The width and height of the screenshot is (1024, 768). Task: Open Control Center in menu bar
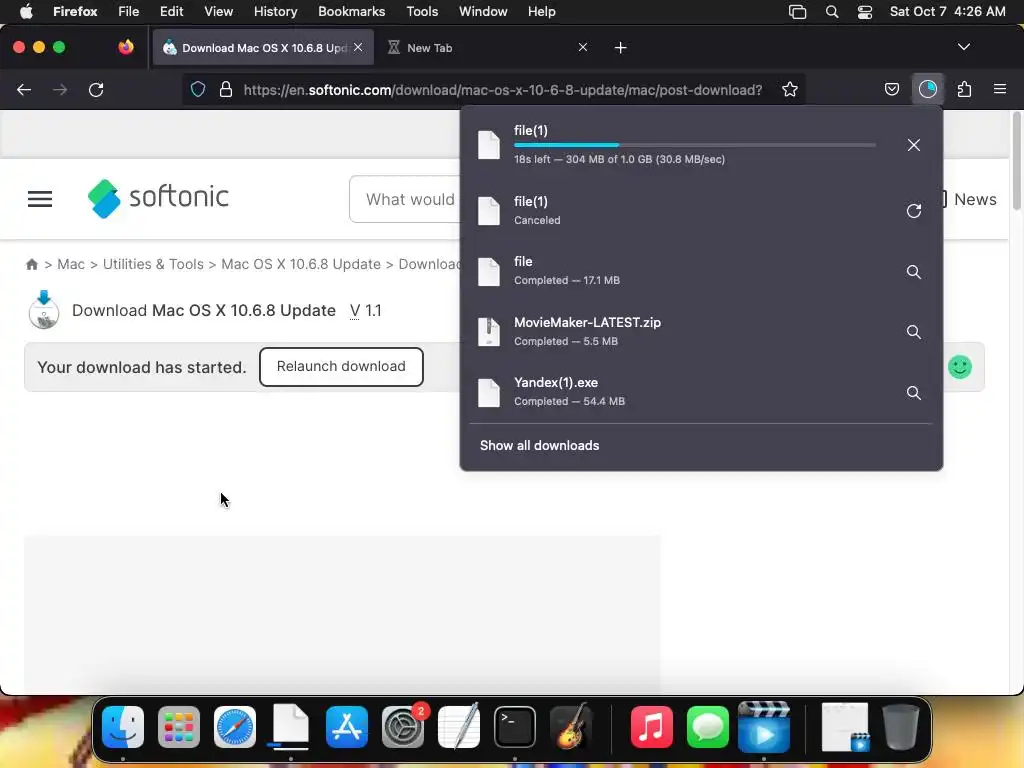click(865, 11)
